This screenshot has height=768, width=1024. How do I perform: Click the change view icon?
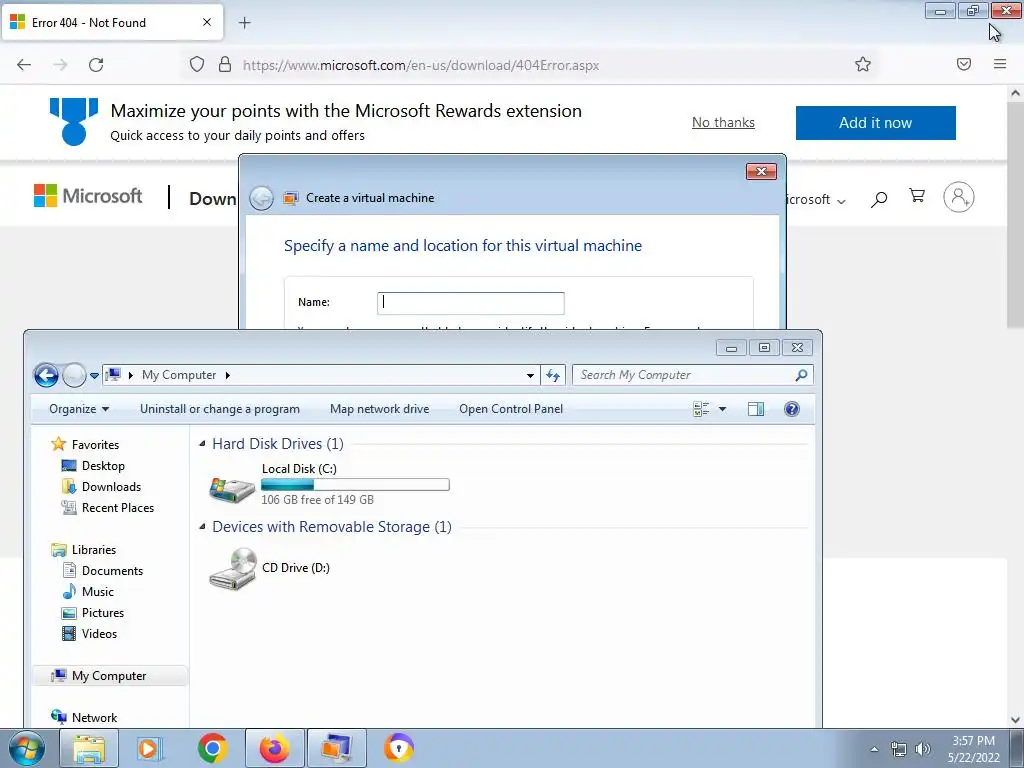tap(701, 409)
